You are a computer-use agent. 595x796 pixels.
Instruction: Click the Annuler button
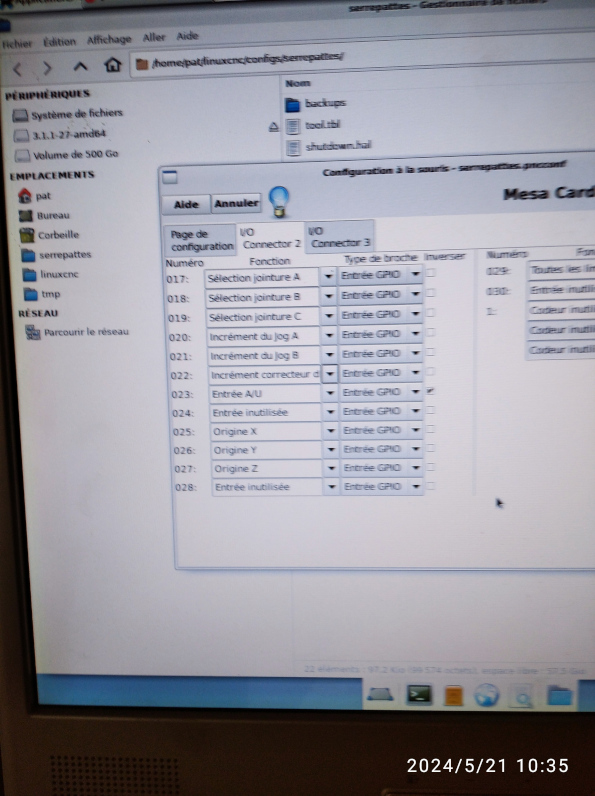point(236,203)
